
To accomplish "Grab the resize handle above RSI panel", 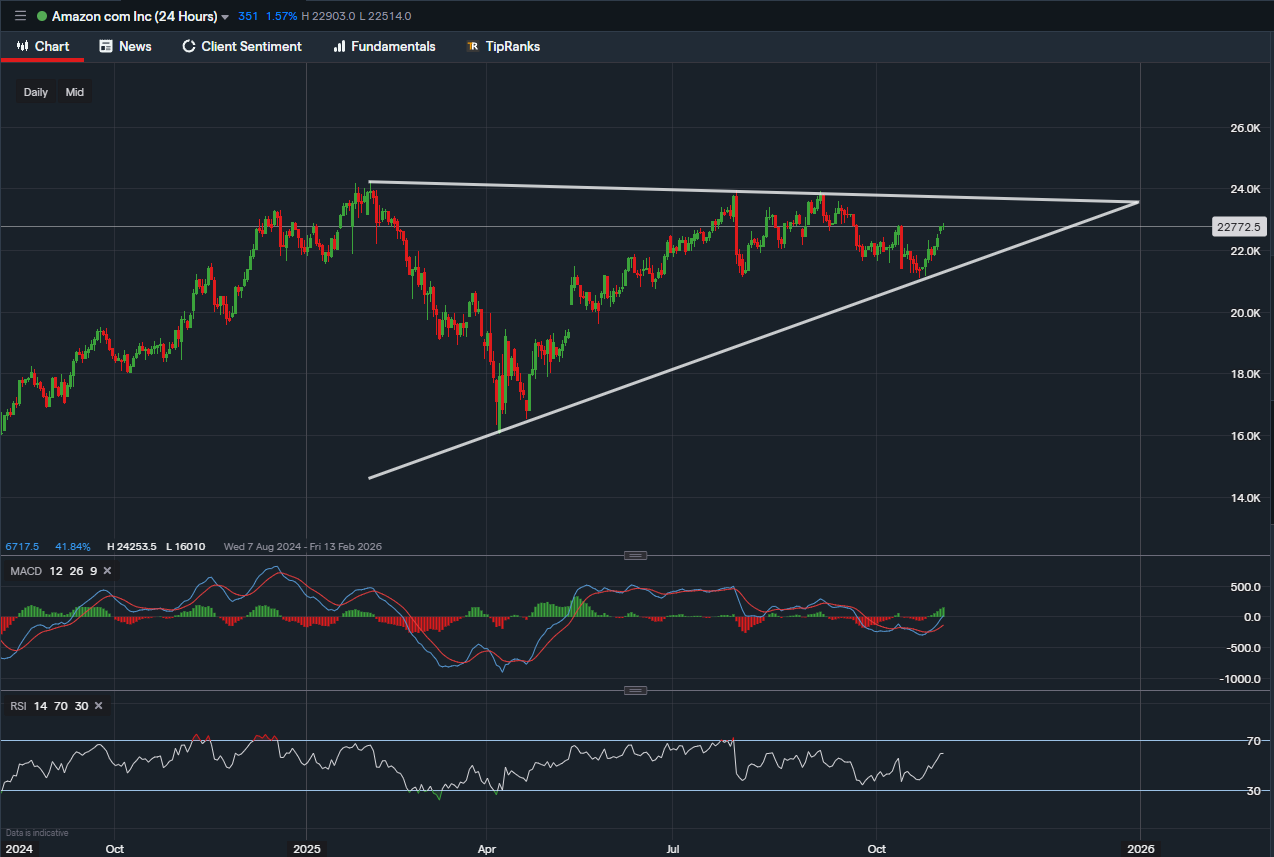I will click(x=635, y=690).
